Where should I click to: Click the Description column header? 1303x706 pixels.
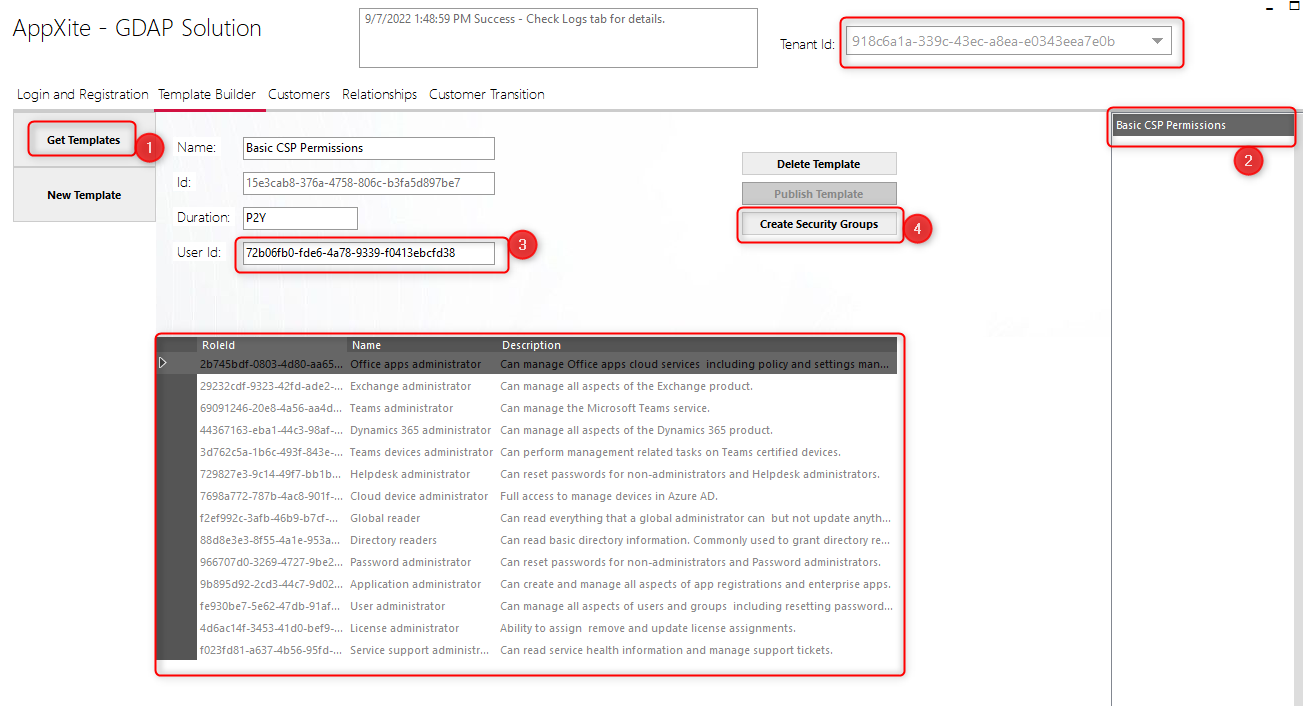pyautogui.click(x=697, y=345)
